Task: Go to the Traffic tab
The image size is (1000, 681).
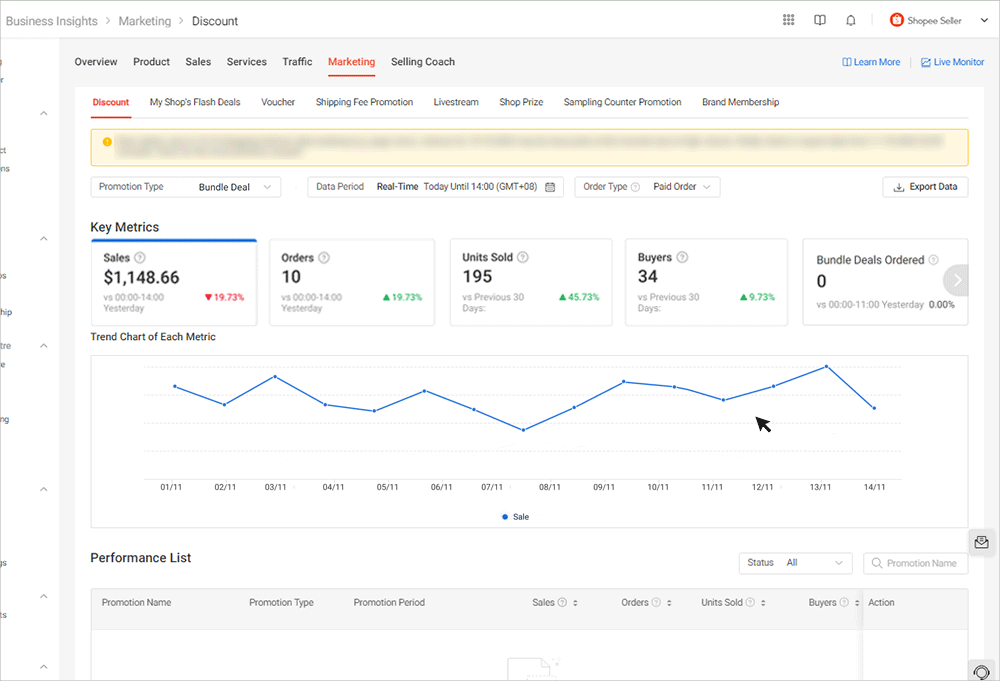Action: click(297, 62)
